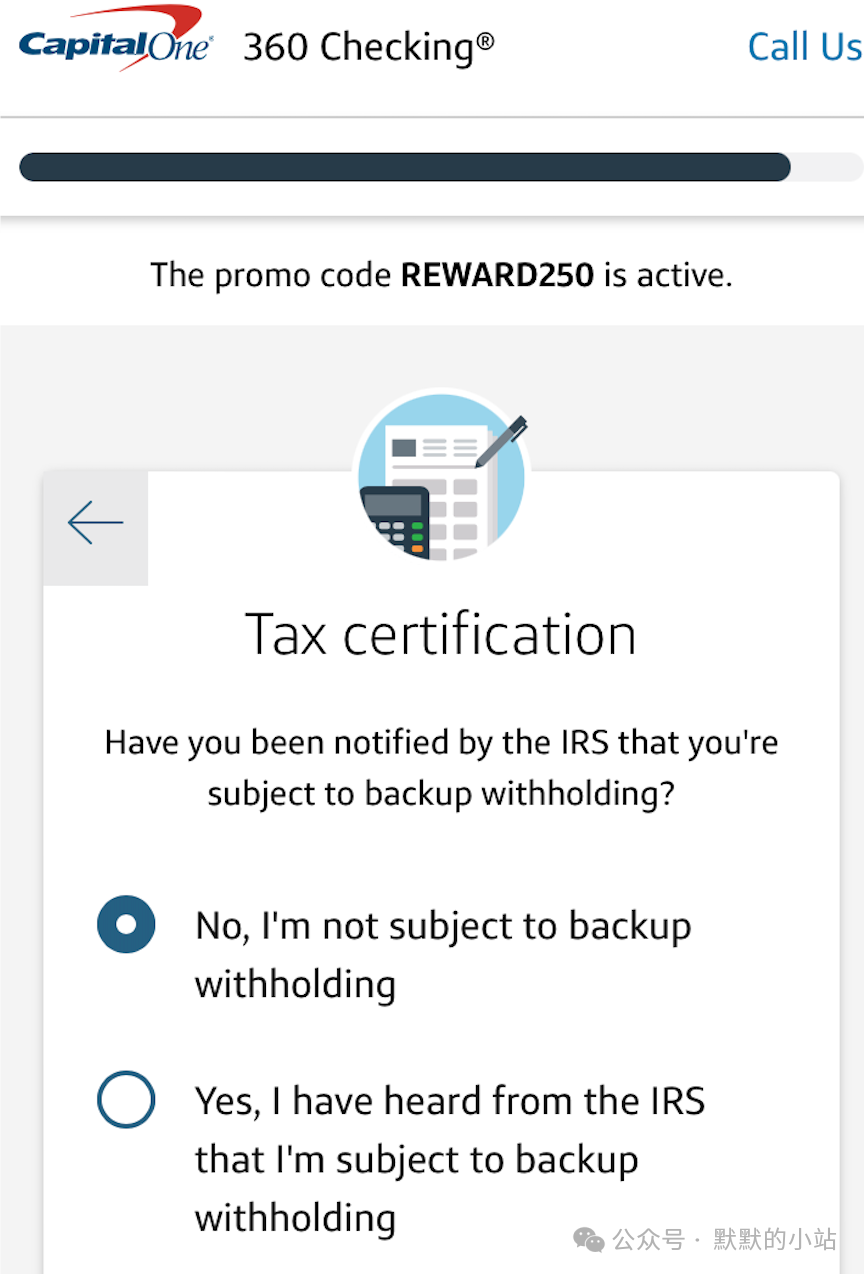Choose the "No, I'm not subject to backup withholding" label
This screenshot has width=864, height=1274.
click(443, 954)
